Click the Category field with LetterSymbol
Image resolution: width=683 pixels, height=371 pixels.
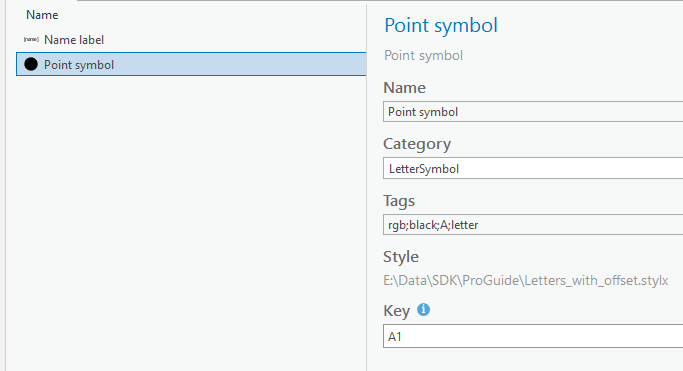tap(533, 168)
